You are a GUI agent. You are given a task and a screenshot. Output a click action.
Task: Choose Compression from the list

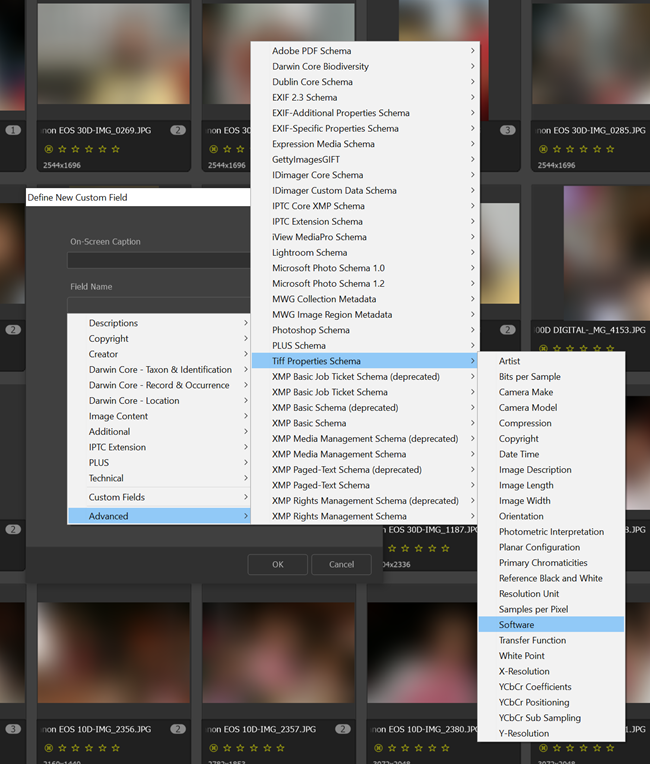coord(551,423)
